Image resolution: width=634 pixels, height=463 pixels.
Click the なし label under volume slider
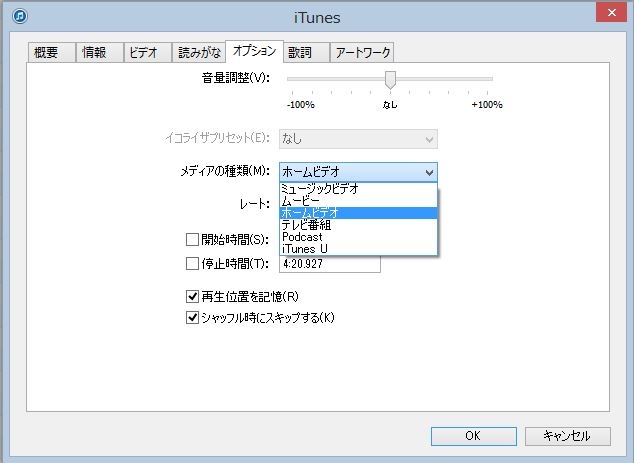click(x=390, y=105)
